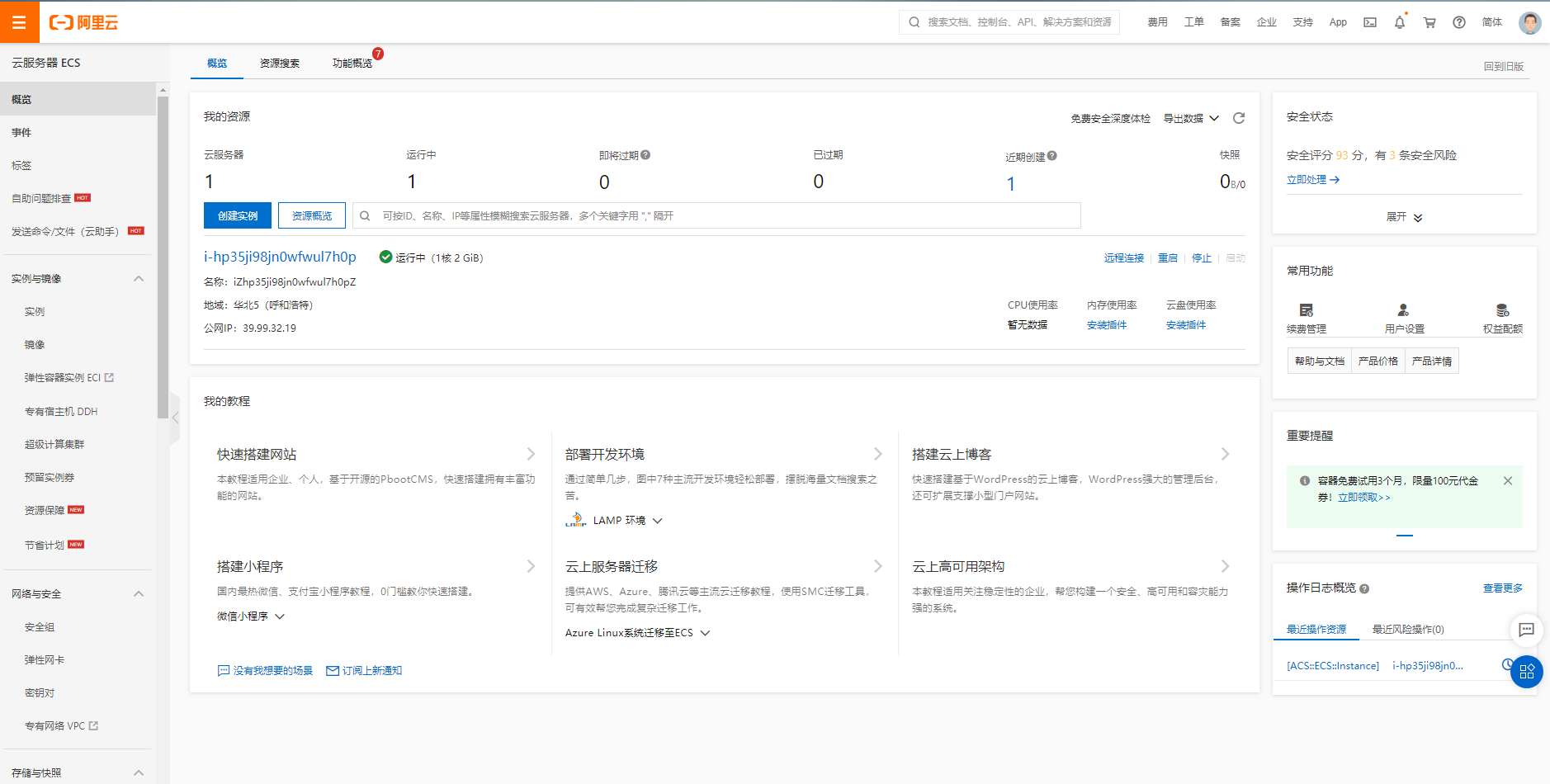Expand the 导出数据 dropdown

(x=1191, y=118)
